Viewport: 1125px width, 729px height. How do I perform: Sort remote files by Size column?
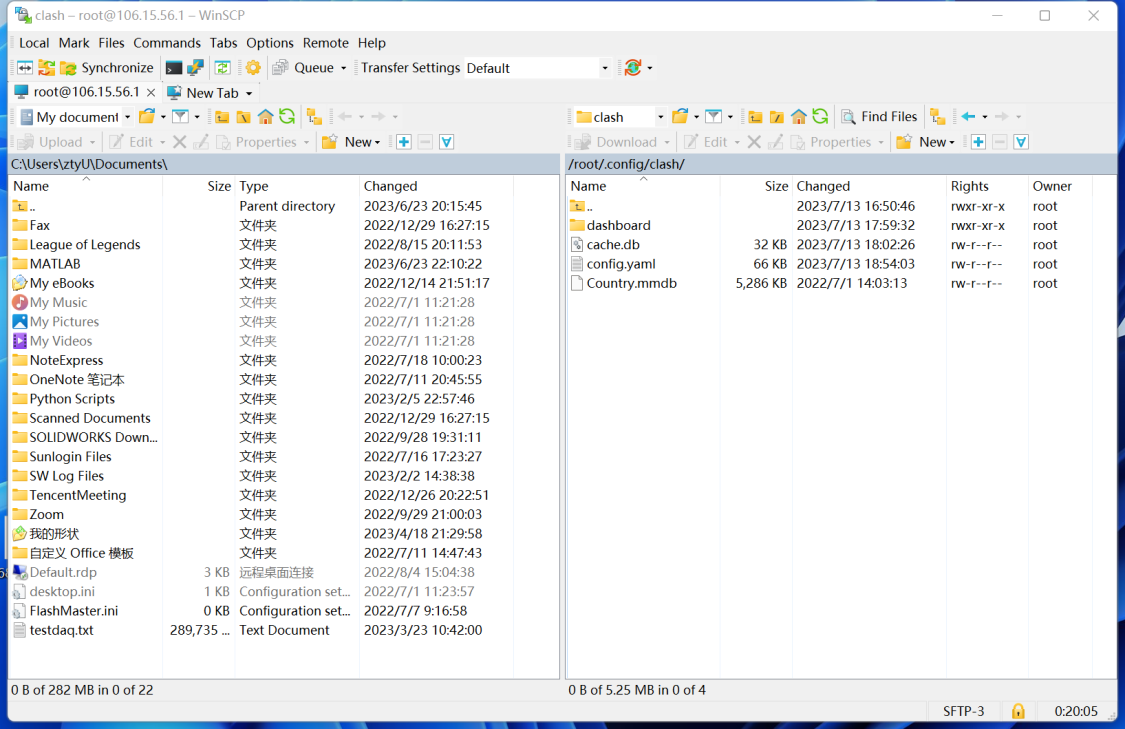coord(756,186)
